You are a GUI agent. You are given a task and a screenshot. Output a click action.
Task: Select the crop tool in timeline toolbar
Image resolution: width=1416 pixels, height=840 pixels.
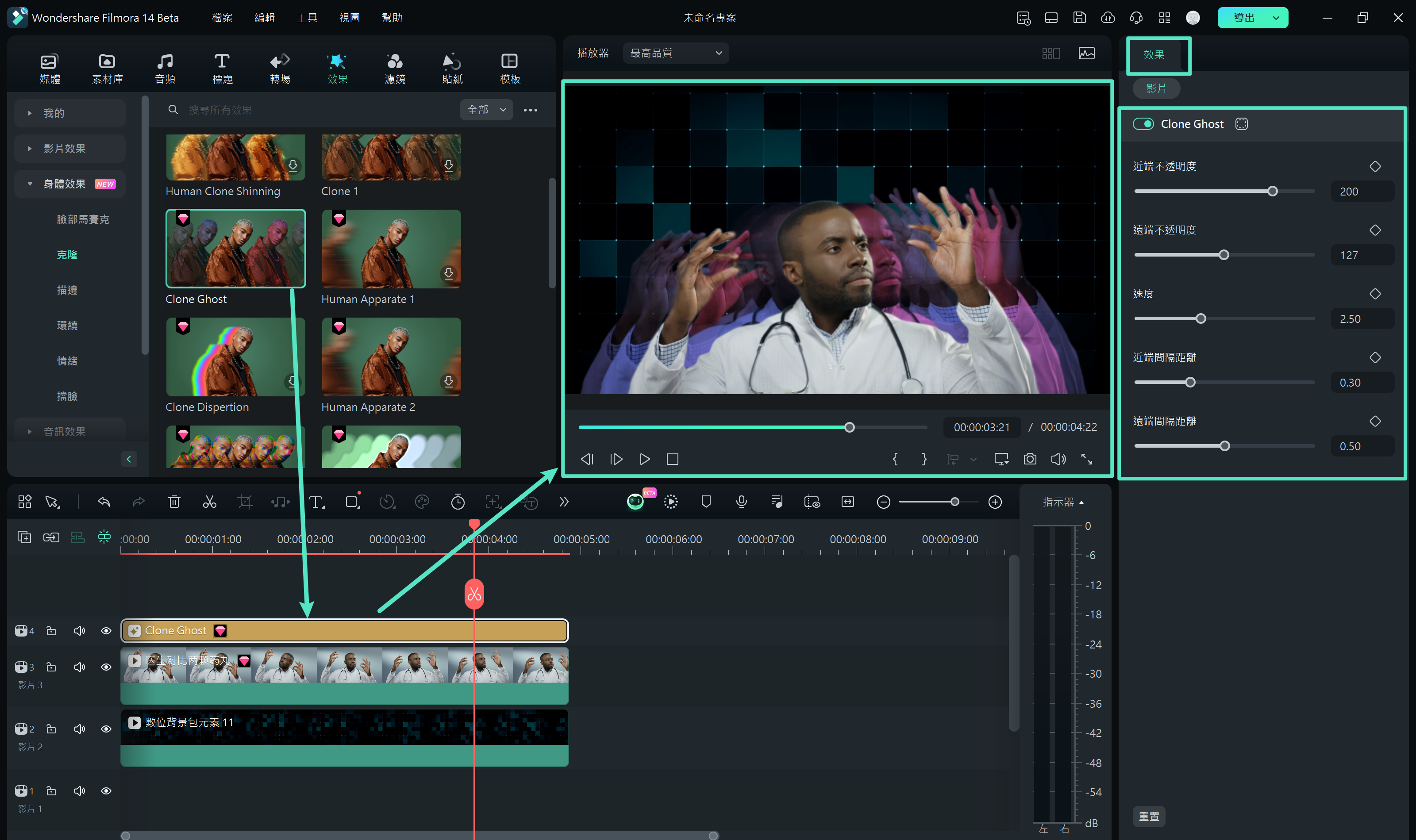(245, 502)
